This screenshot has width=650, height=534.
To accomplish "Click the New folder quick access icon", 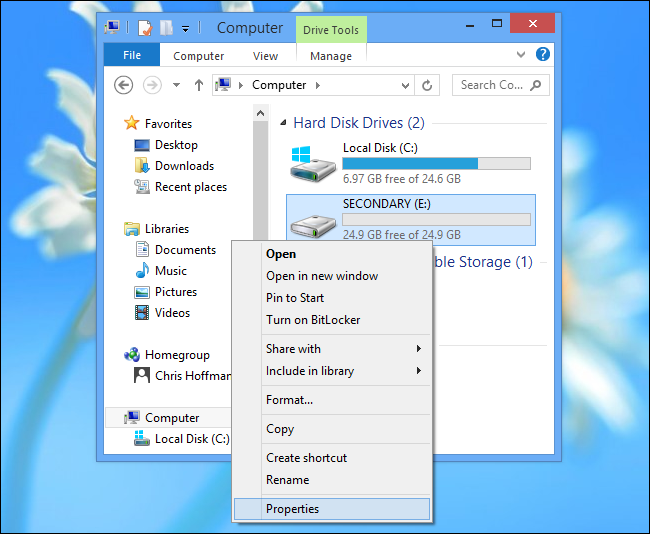I will 166,28.
